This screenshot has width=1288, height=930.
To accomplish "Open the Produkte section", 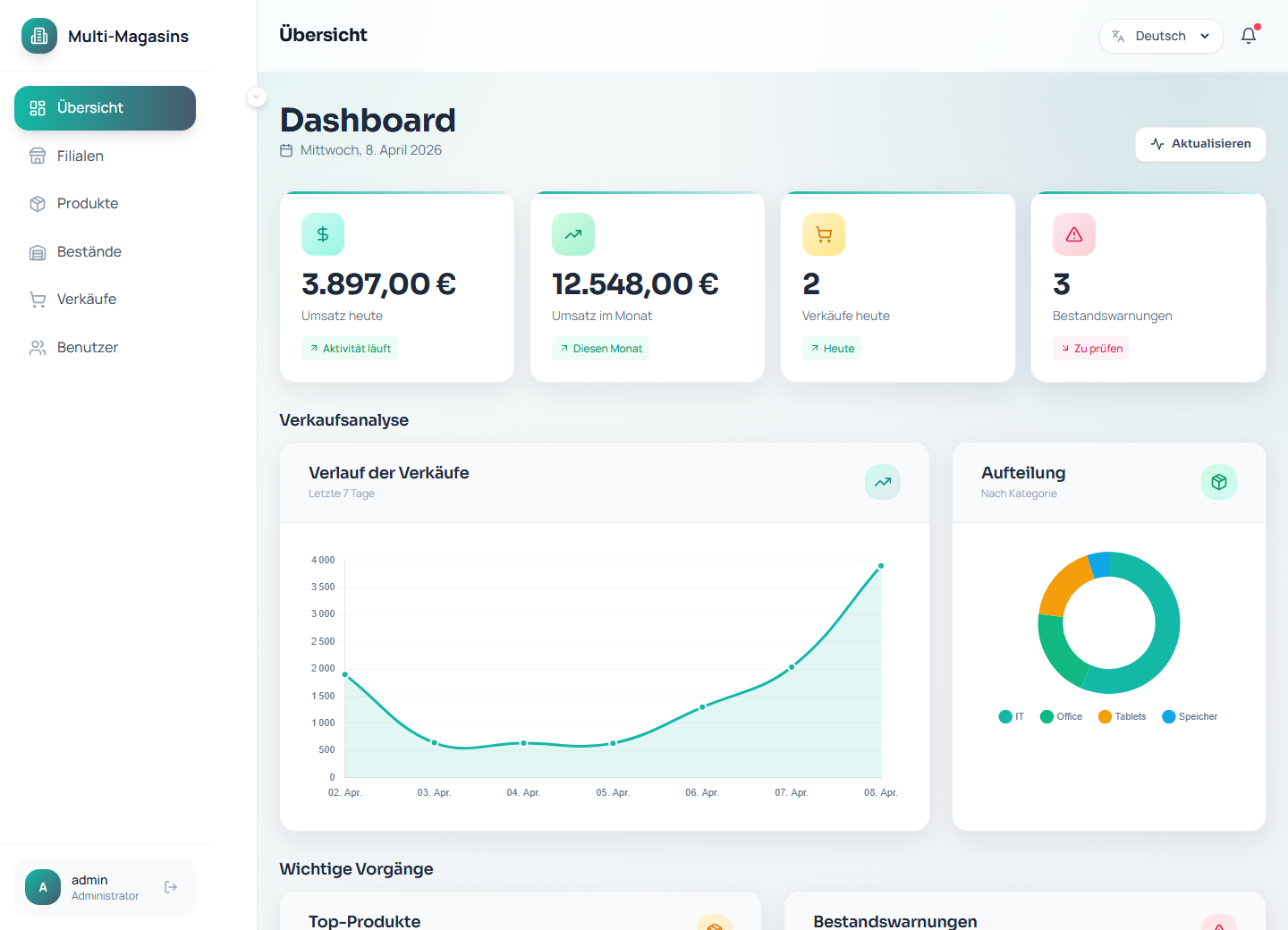I will coord(87,203).
